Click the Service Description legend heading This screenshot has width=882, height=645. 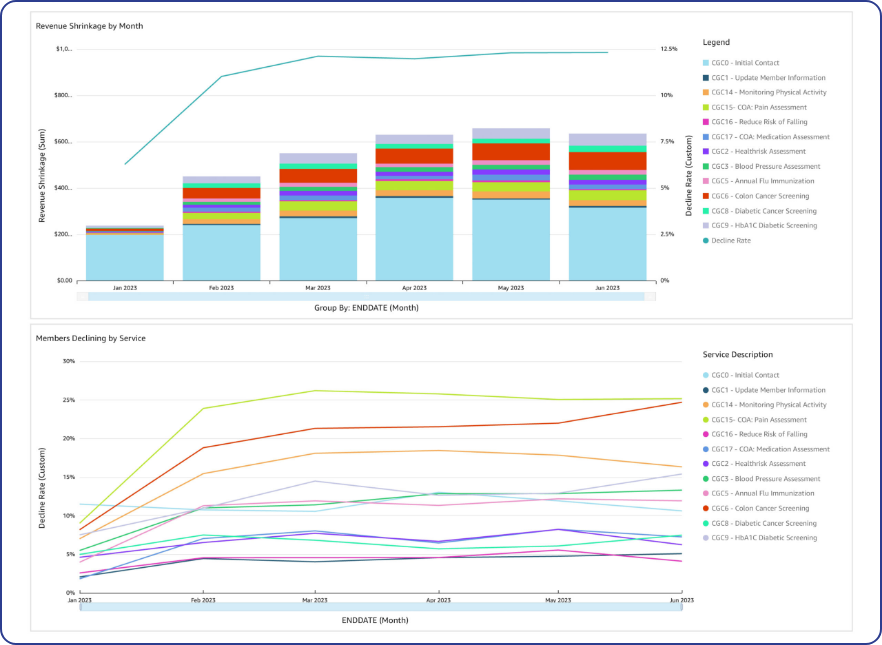pos(737,355)
